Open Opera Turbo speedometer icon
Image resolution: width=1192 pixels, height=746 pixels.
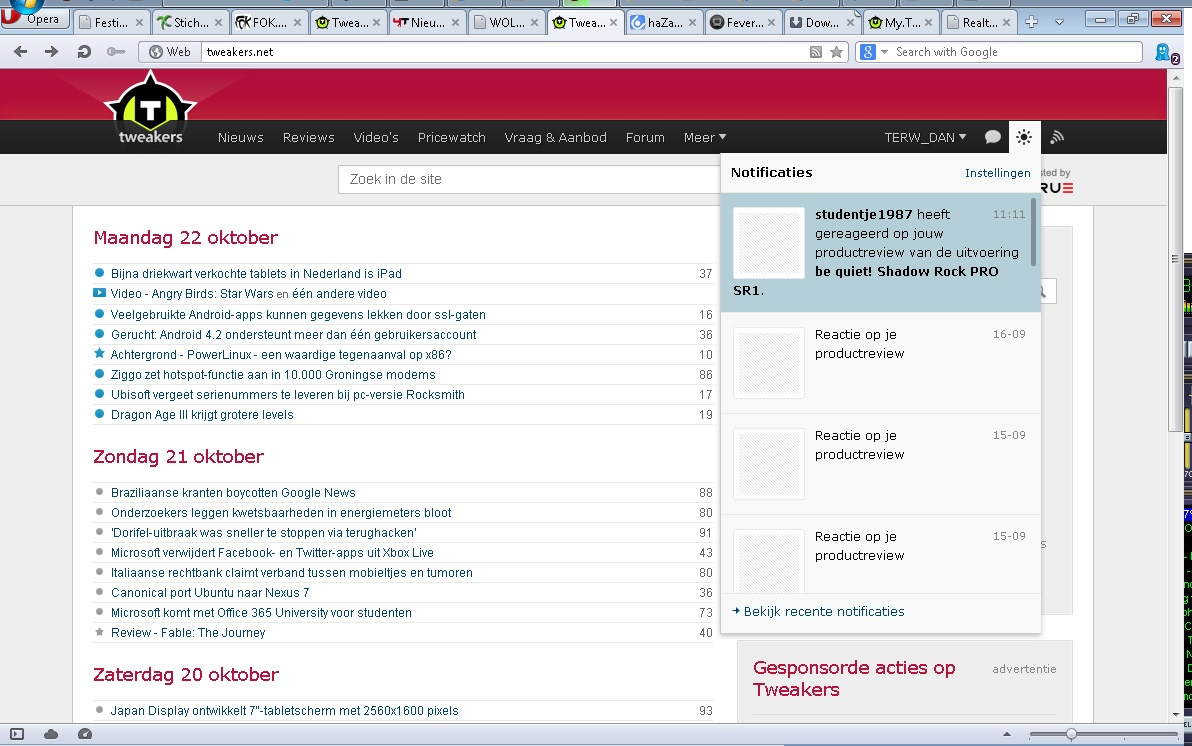pos(85,734)
